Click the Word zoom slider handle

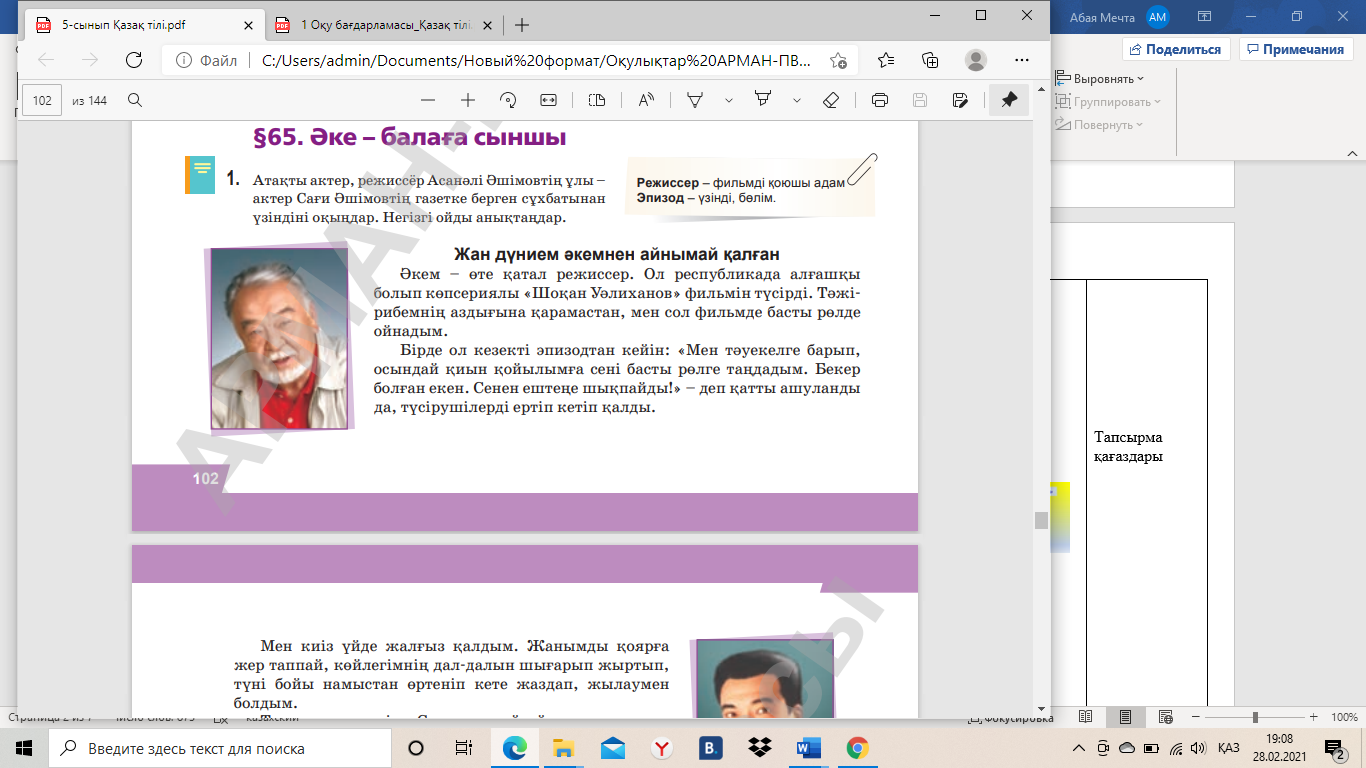tap(1255, 717)
